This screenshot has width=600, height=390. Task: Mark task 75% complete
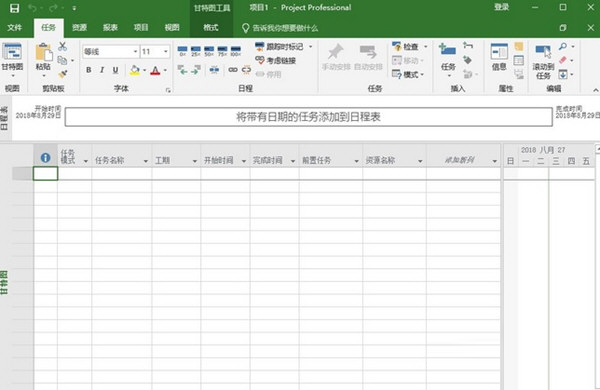(x=222, y=51)
